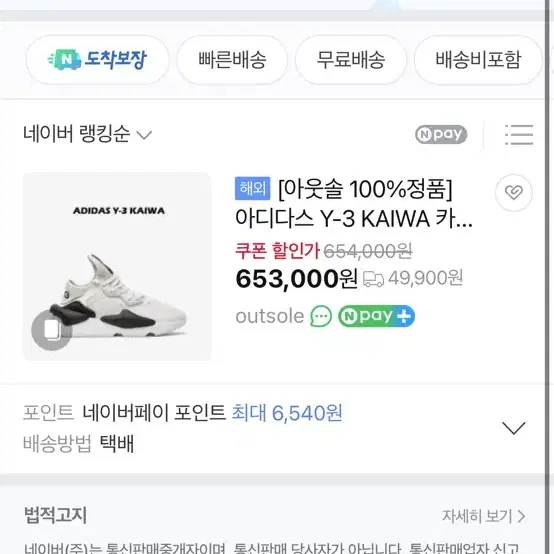
Task: Toggle the gray Npay filter icon
Action: 441,134
